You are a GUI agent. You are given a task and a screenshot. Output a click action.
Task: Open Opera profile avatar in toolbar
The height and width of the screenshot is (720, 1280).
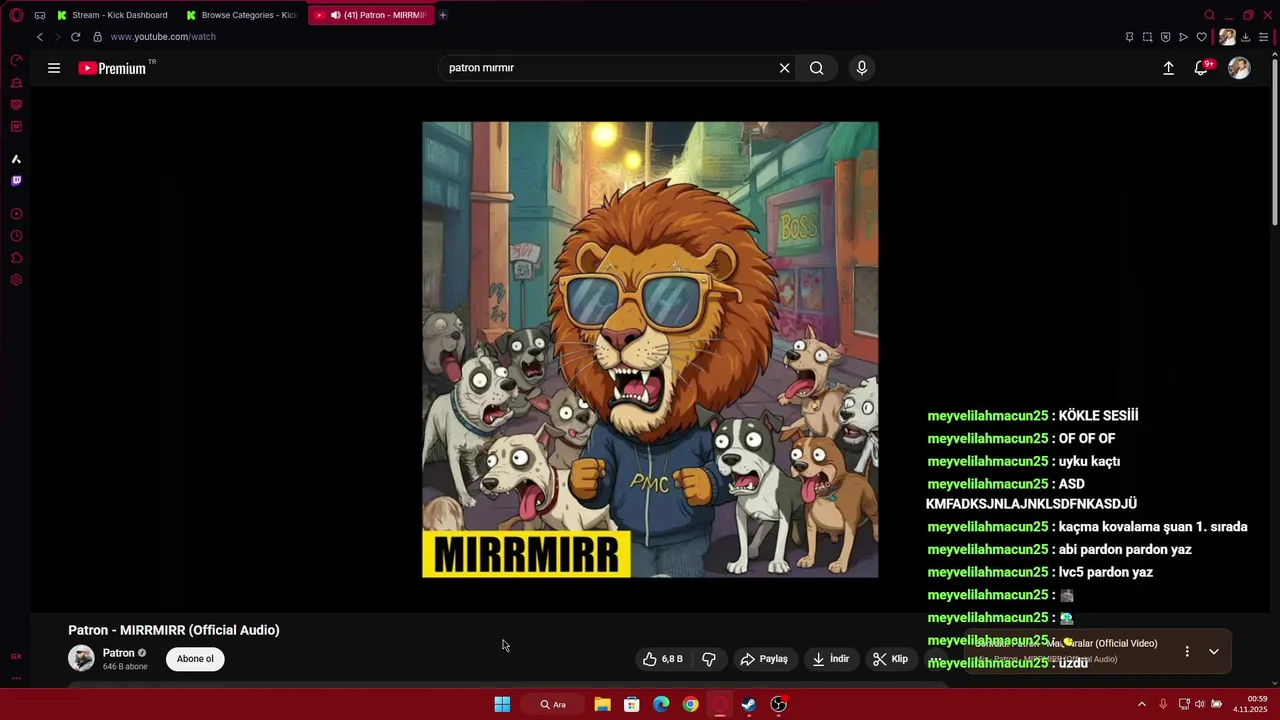pyautogui.click(x=1227, y=37)
